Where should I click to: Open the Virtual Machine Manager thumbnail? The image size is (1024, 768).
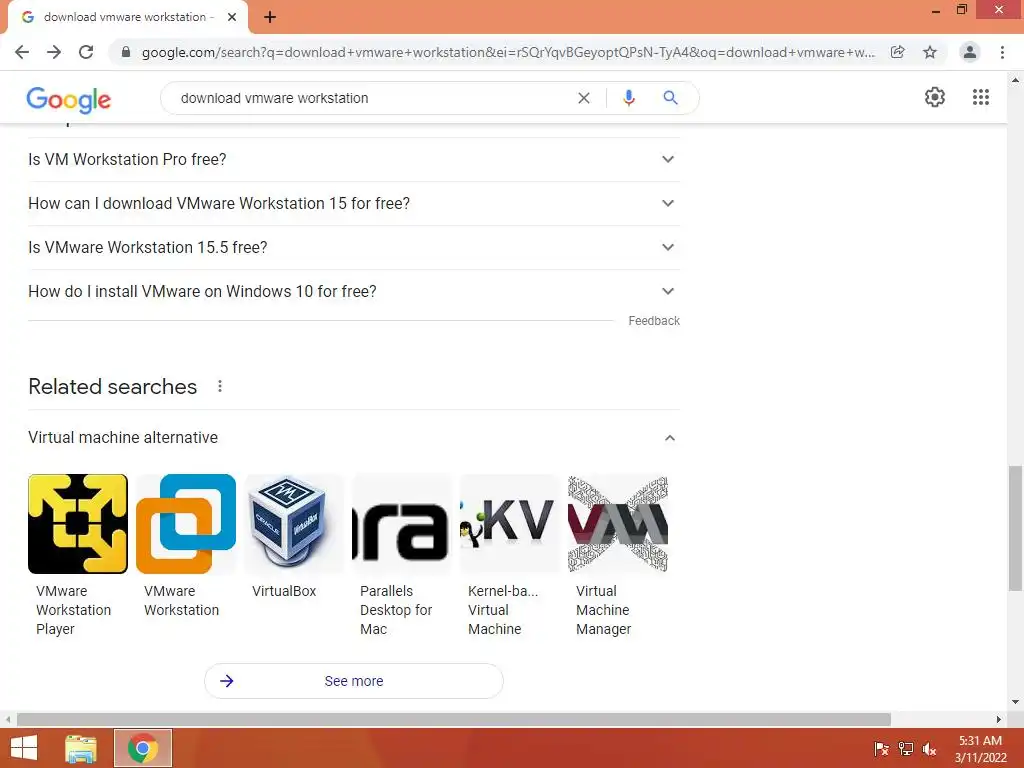pos(618,524)
